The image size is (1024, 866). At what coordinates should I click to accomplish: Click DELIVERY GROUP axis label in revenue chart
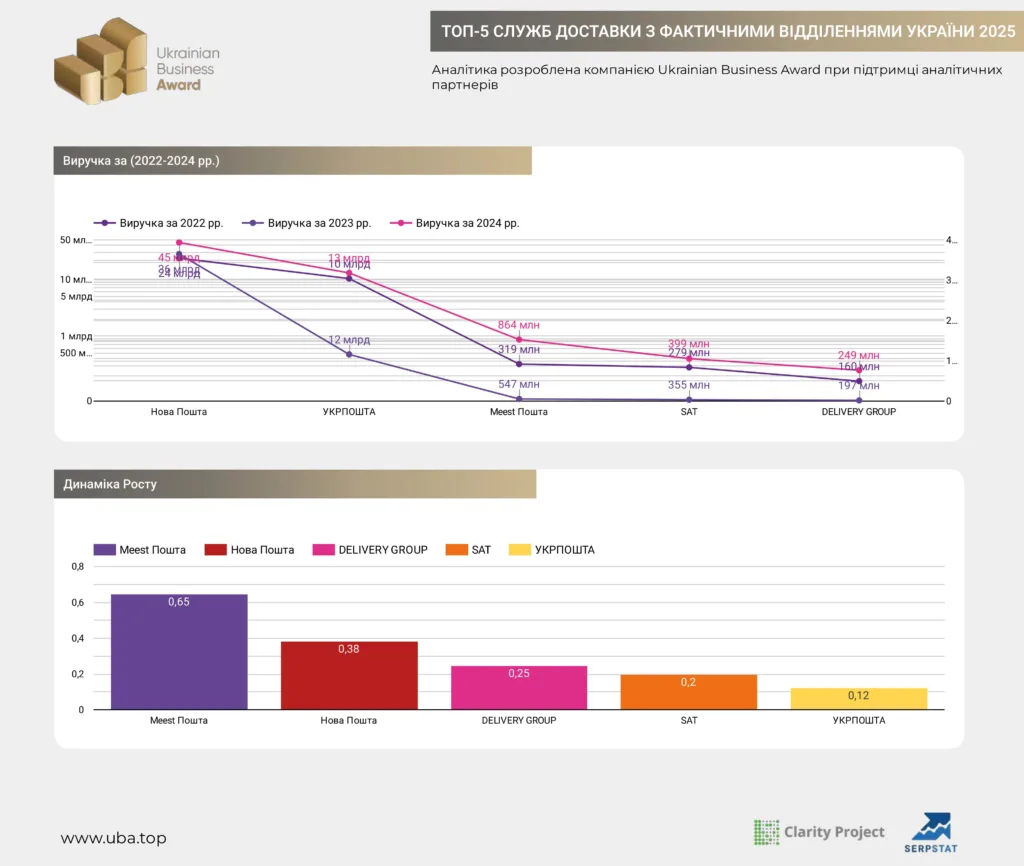(x=859, y=412)
